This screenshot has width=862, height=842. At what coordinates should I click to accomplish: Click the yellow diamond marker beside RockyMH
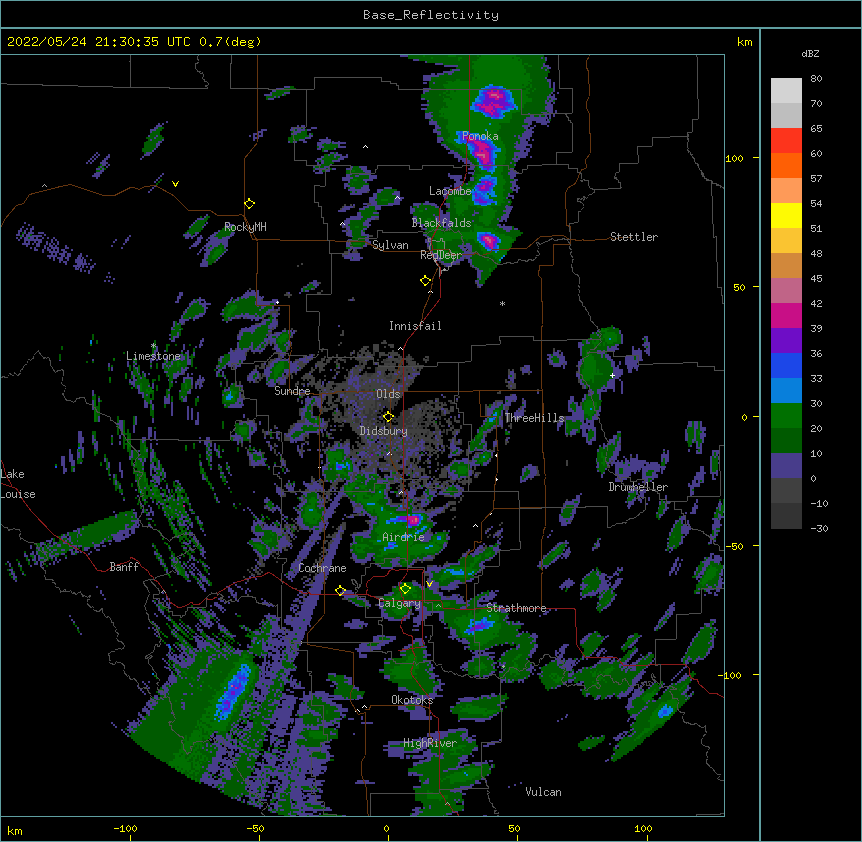[250, 204]
